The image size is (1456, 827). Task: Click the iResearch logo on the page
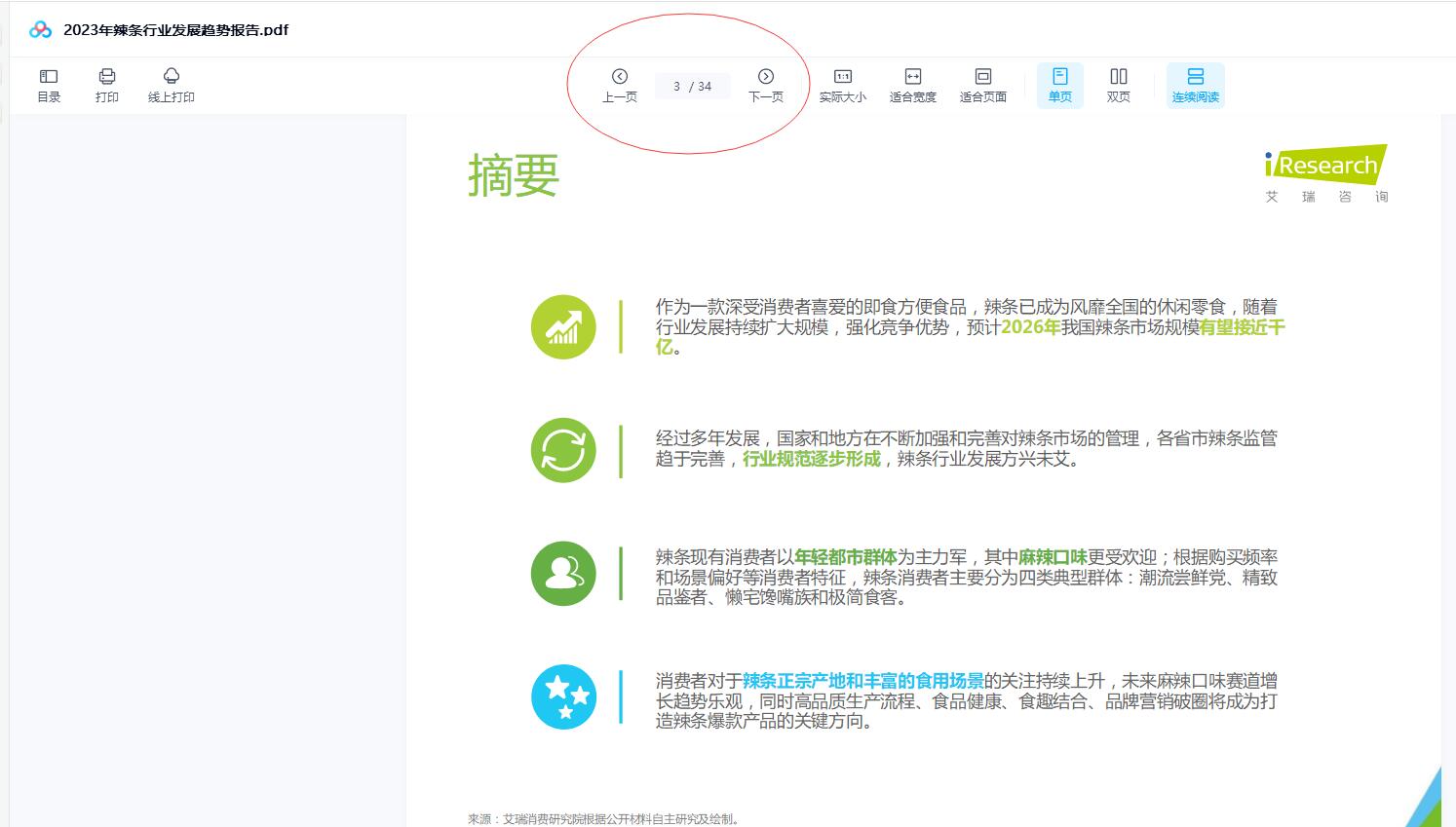tap(1326, 172)
